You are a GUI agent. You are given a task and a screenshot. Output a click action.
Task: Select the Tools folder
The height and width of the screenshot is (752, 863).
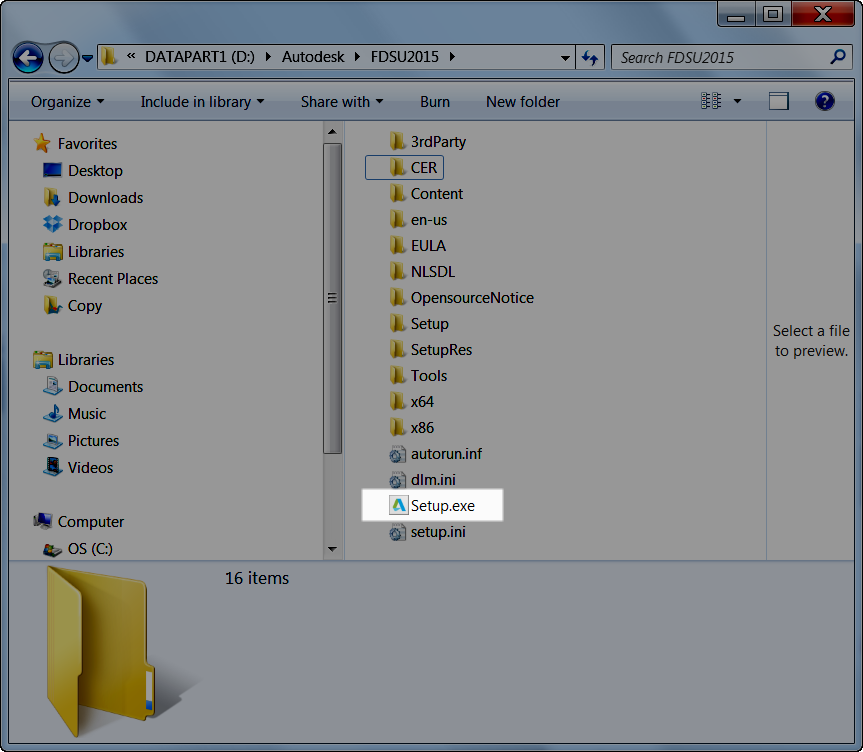point(418,375)
